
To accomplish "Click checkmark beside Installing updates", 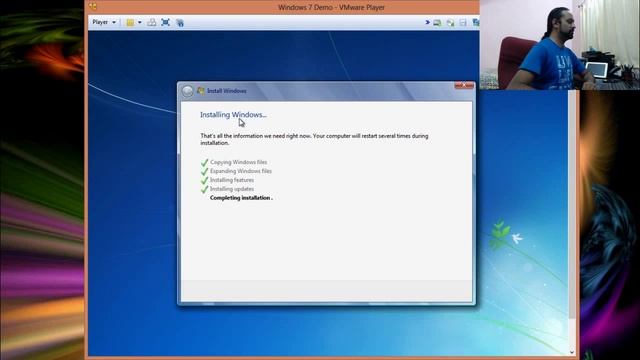I will coord(204,189).
